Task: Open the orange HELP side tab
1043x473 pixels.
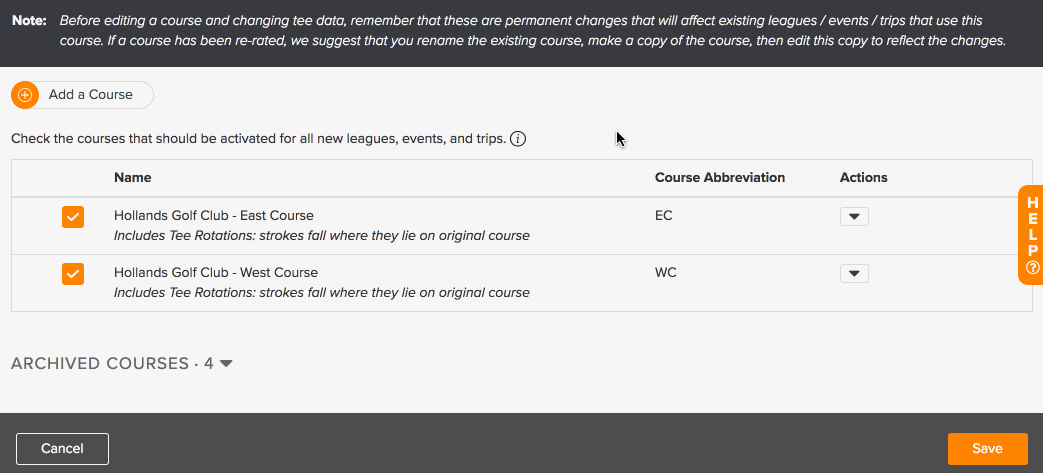Action: (x=1031, y=235)
